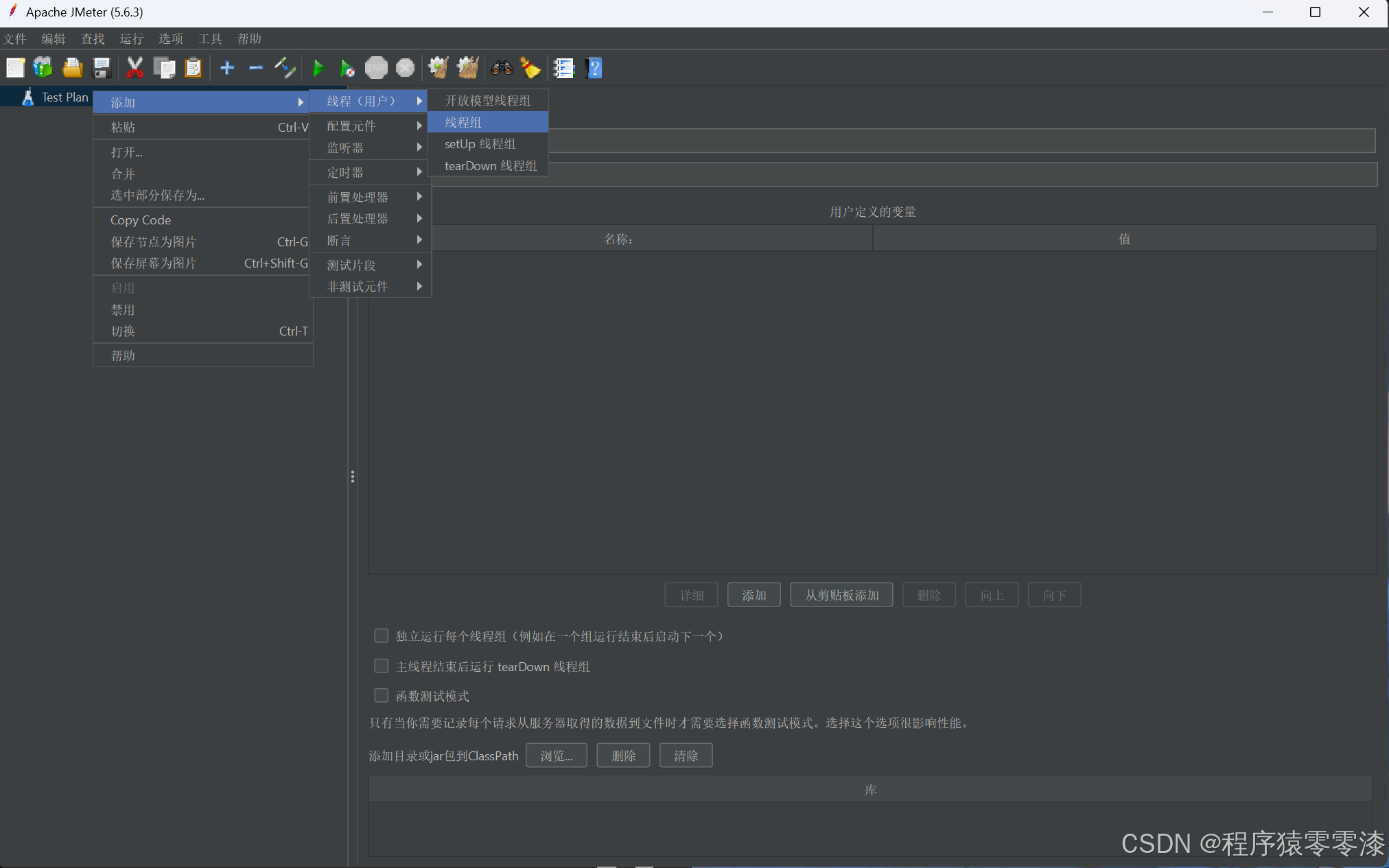Image resolution: width=1389 pixels, height=868 pixels.
Task: Click the Save floppy disk icon
Action: [x=102, y=67]
